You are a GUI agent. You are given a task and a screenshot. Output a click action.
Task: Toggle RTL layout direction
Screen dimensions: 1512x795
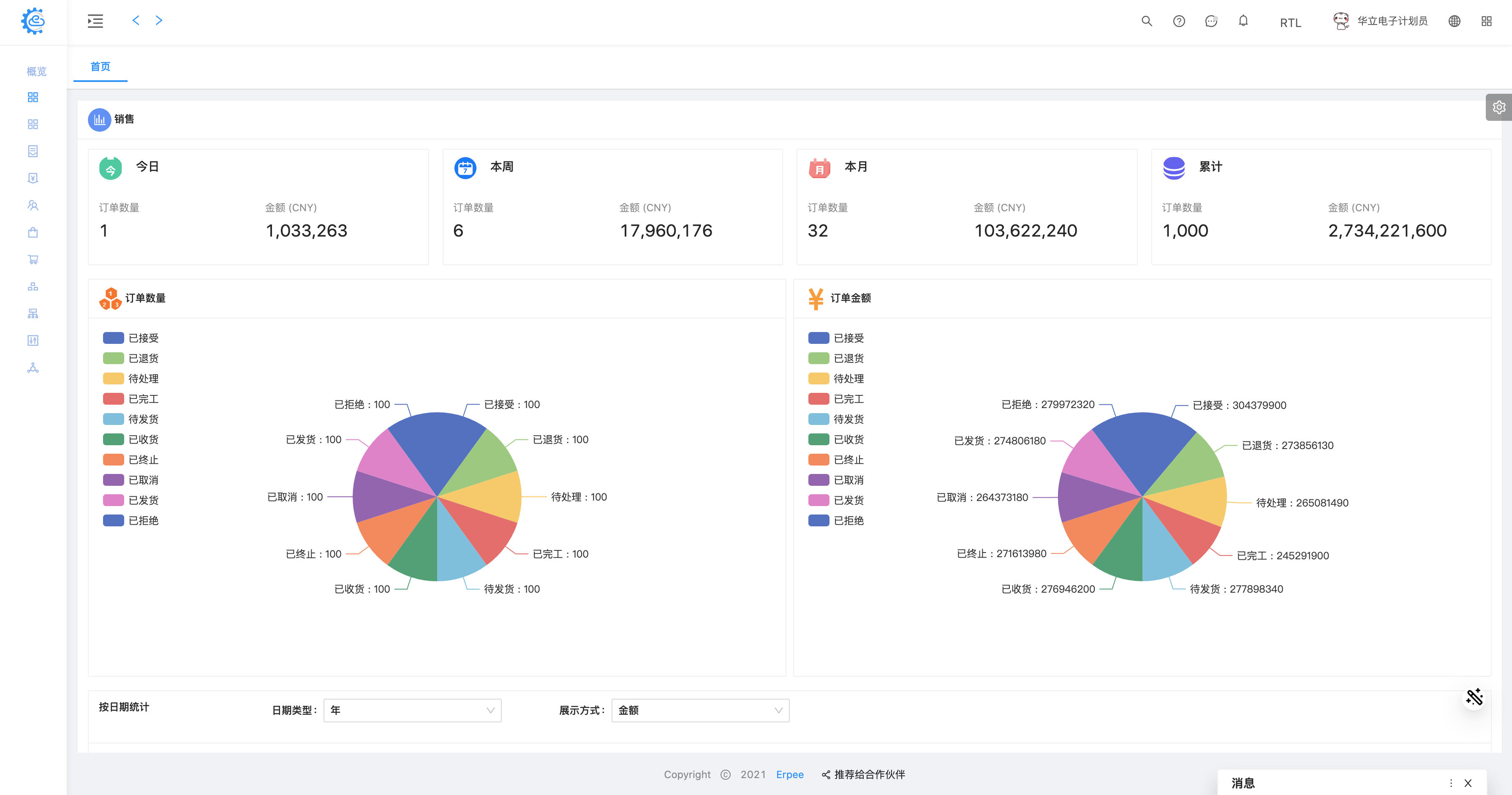point(1290,23)
